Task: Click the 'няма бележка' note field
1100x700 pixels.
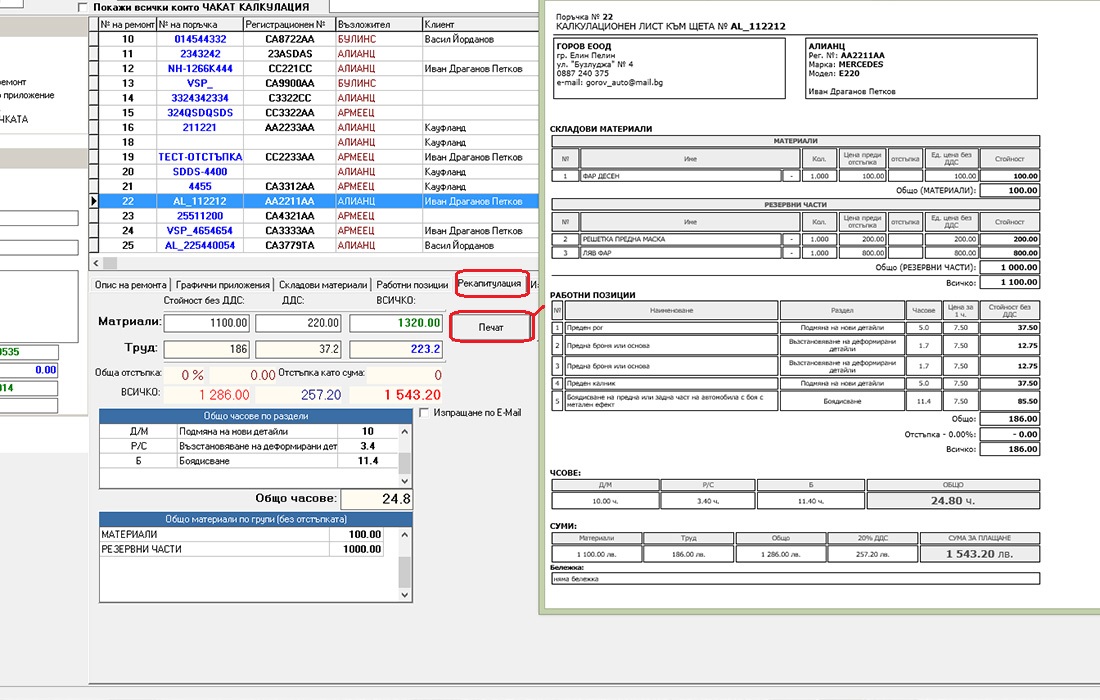Action: (x=796, y=579)
